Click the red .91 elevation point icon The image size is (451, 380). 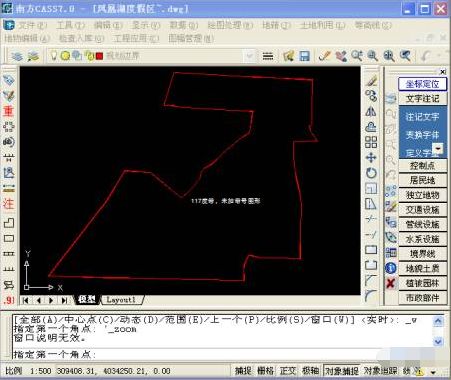click(x=9, y=300)
